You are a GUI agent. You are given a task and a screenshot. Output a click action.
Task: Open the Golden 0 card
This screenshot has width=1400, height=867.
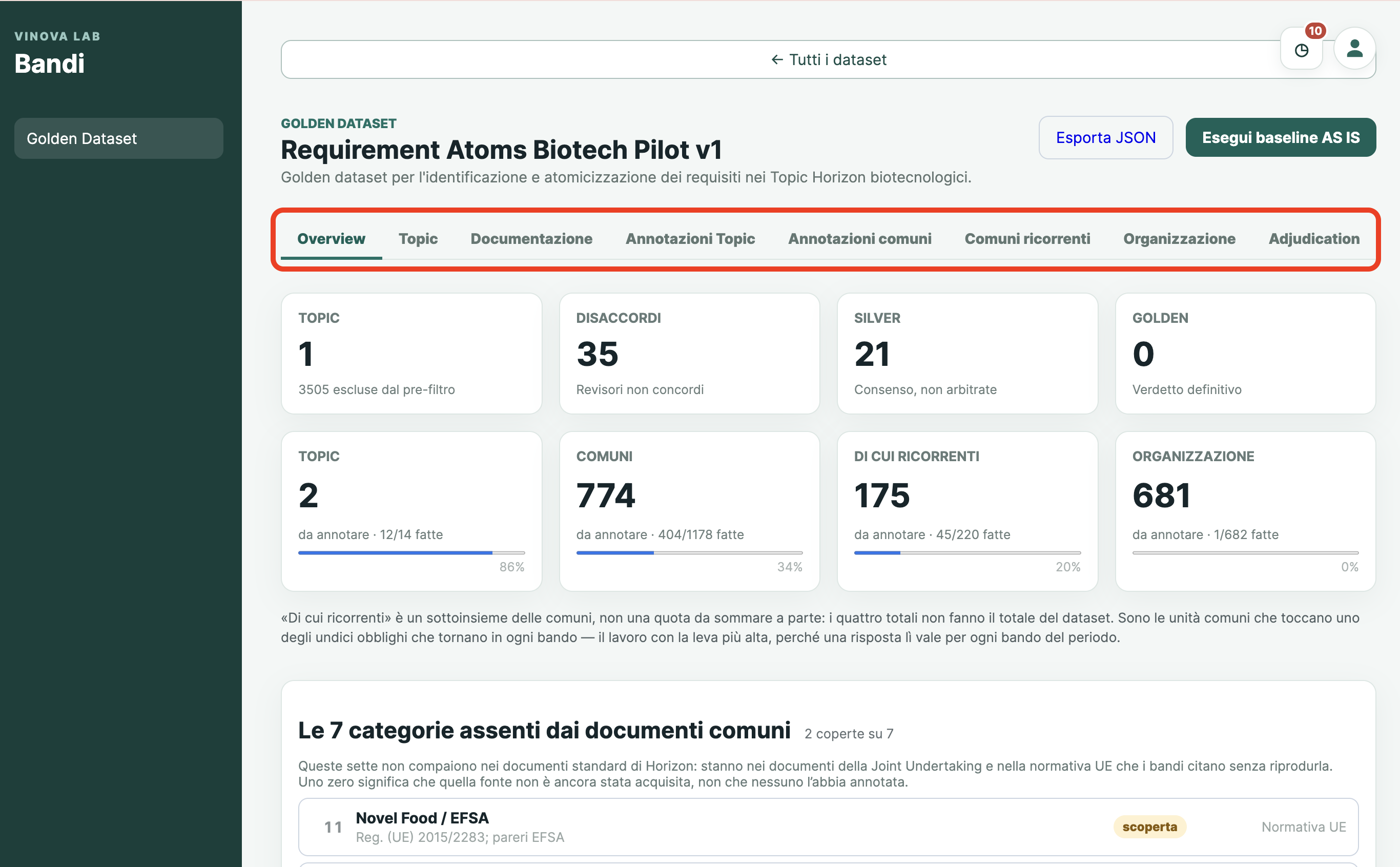(x=1245, y=353)
